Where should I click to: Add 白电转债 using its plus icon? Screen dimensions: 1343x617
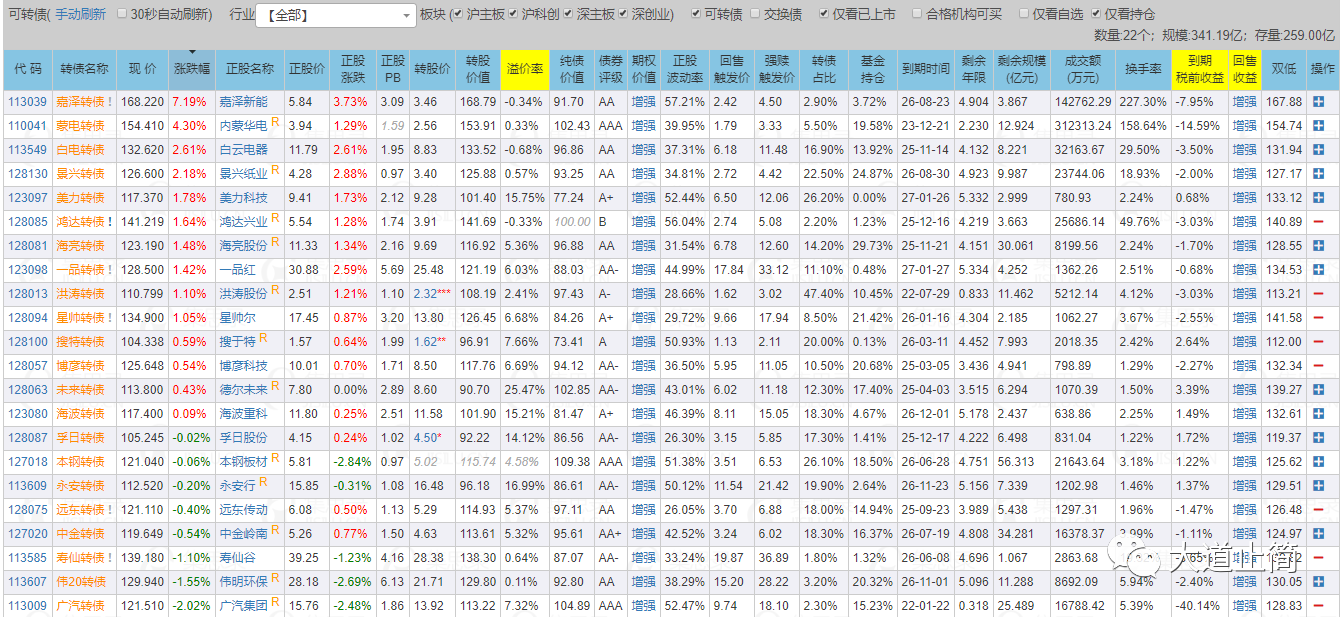(1321, 150)
